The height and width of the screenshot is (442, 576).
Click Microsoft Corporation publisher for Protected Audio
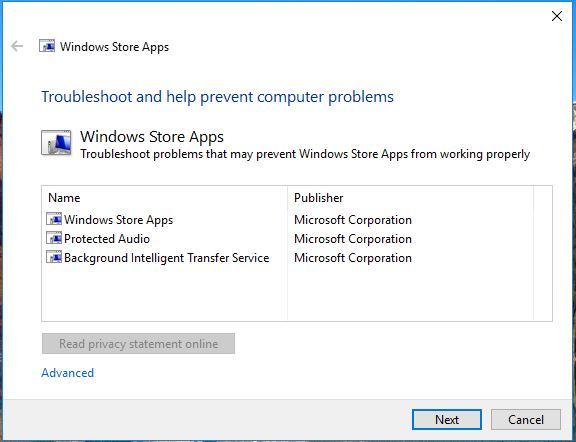click(x=353, y=239)
